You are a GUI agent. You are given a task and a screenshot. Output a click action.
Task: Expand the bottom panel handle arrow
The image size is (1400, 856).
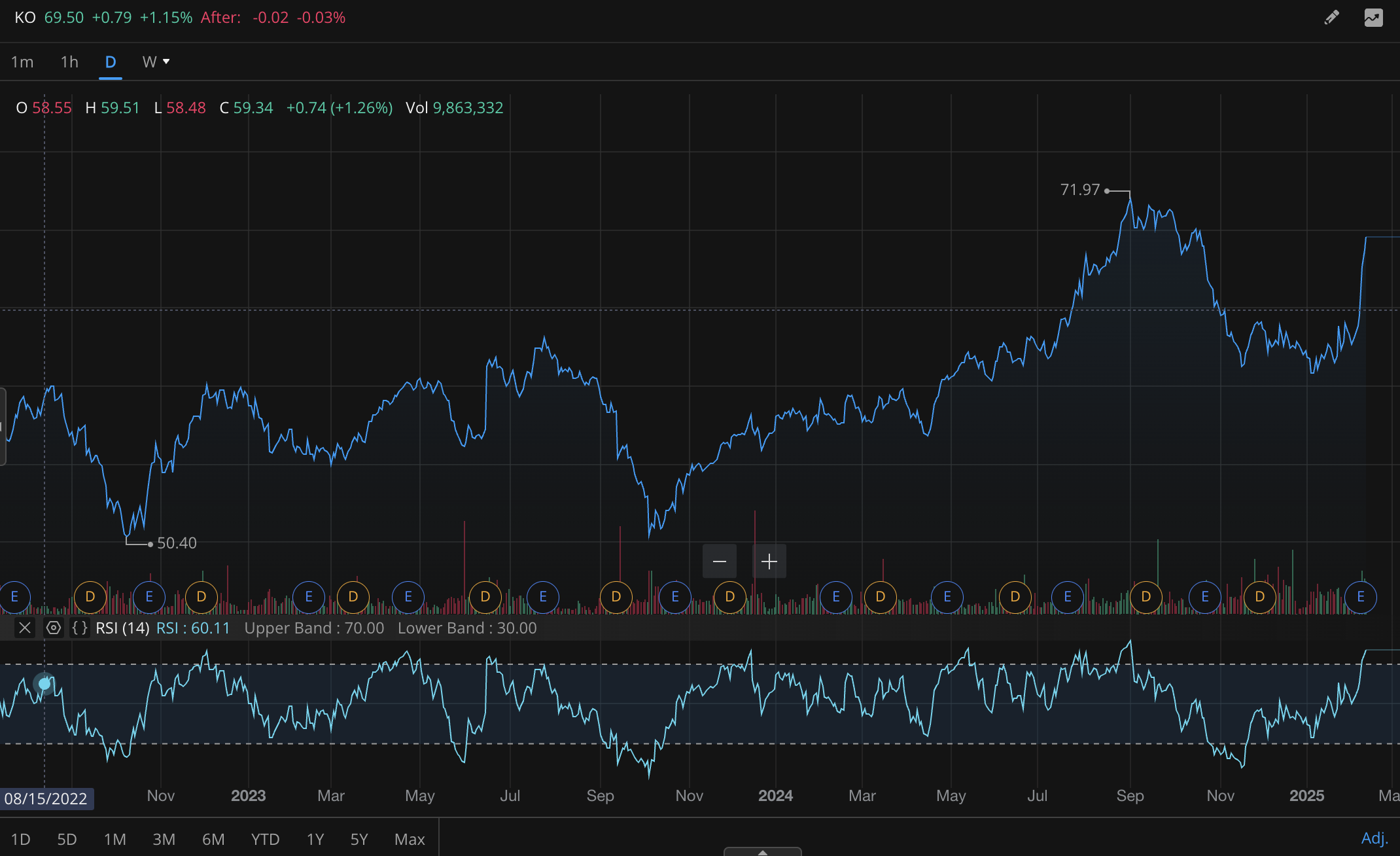tap(762, 852)
